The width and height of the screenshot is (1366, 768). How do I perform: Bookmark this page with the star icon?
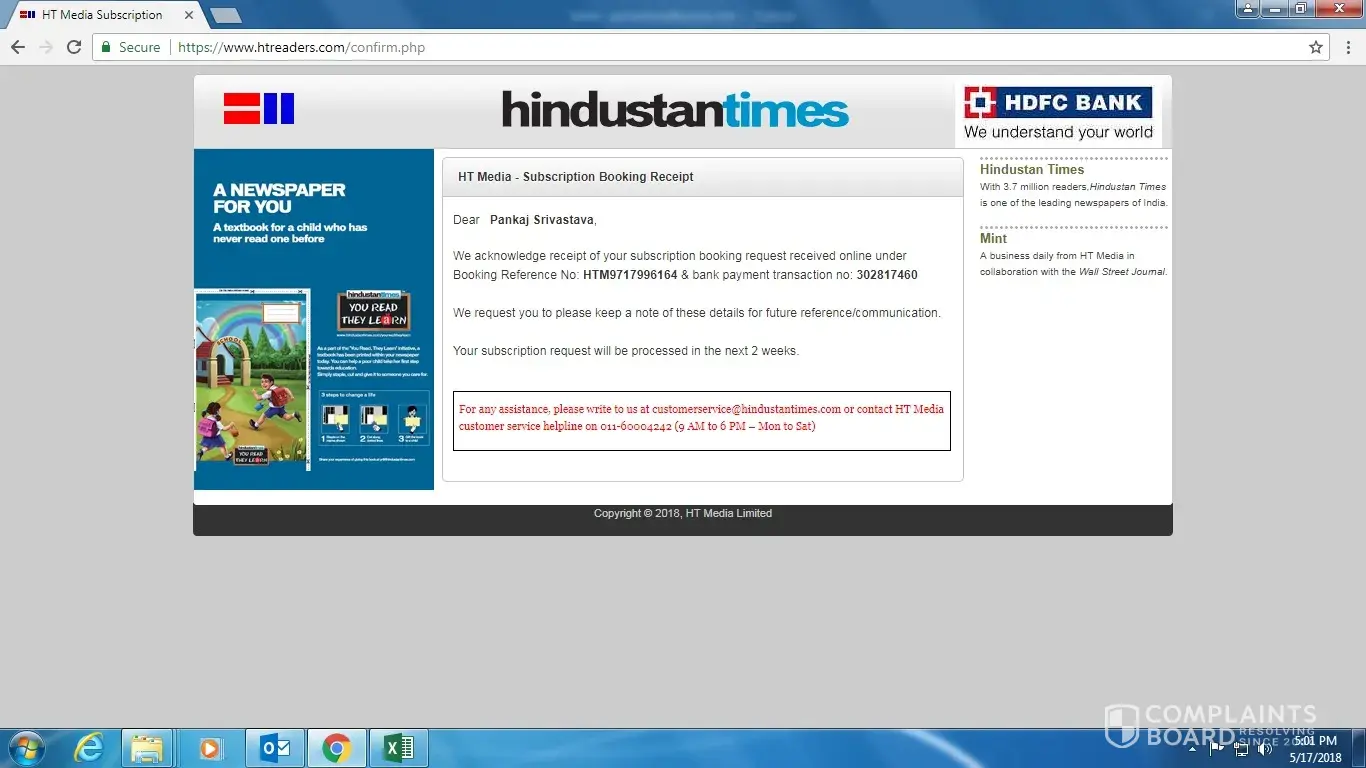1316,47
